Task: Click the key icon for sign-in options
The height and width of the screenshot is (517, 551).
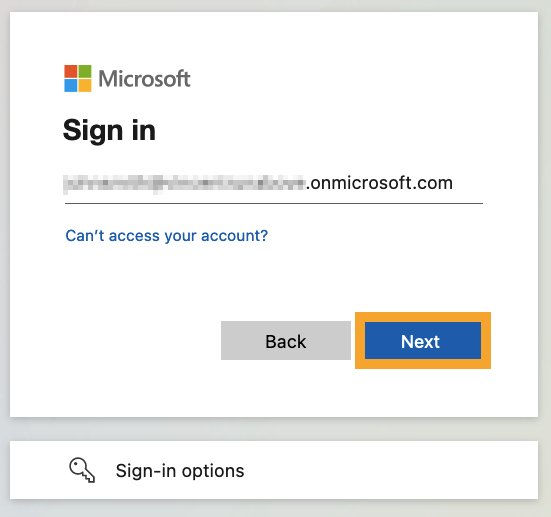Action: (82, 470)
